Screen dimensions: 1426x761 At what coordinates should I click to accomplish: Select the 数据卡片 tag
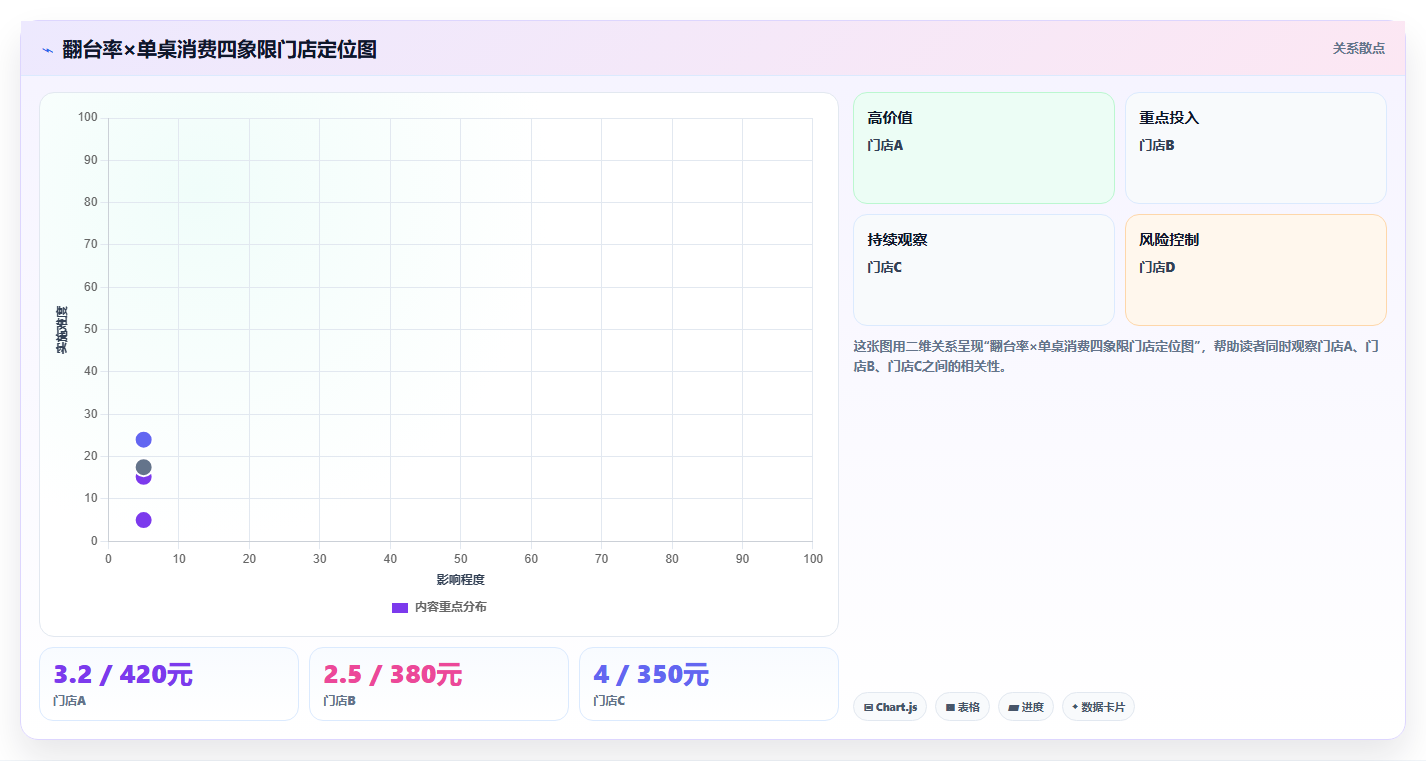click(1098, 707)
